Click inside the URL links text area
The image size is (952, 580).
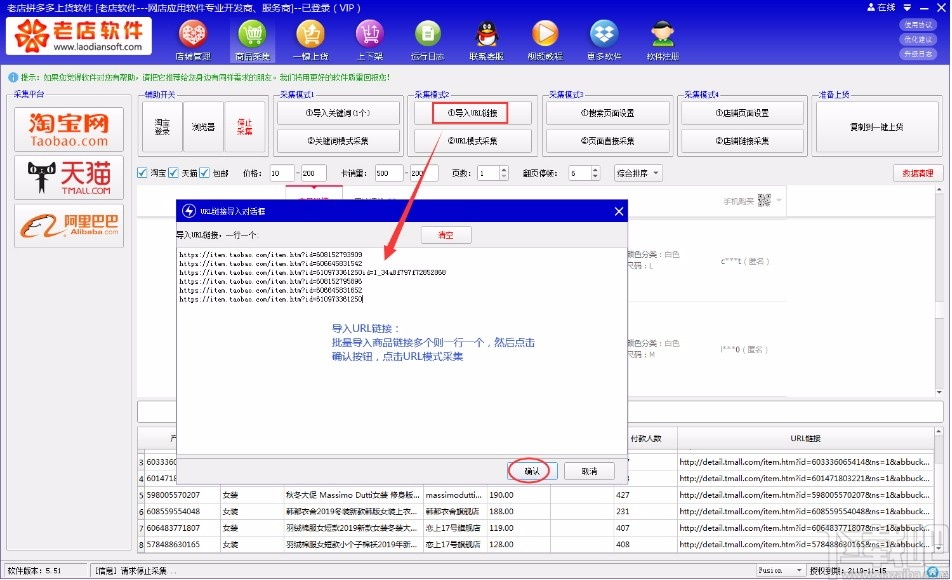point(401,349)
